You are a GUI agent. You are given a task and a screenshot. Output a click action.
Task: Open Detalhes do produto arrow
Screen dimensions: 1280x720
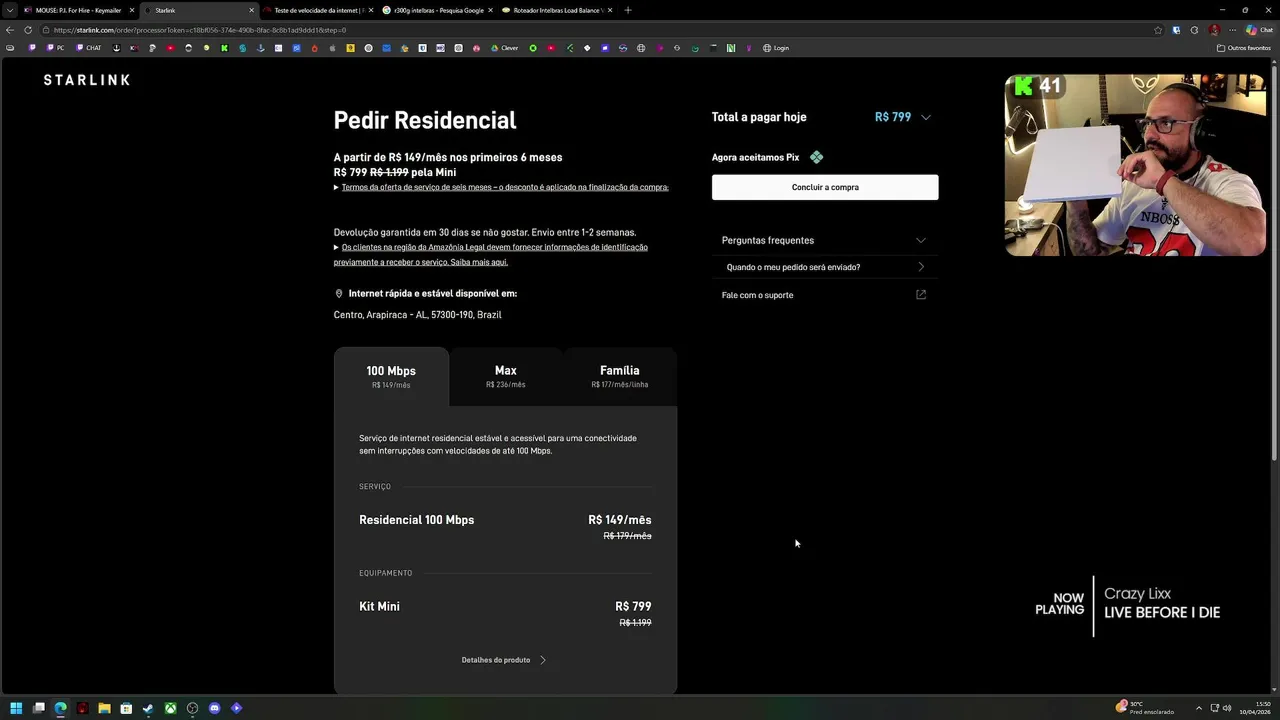(543, 660)
